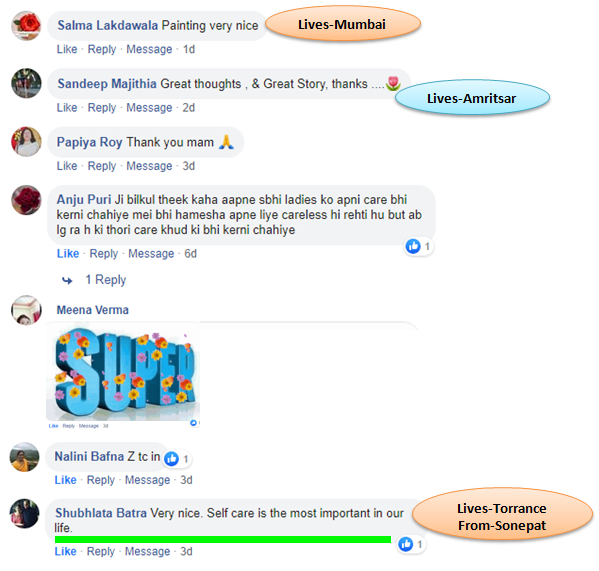Toggle Like on Shubhlata Batra's comment

[x=65, y=551]
